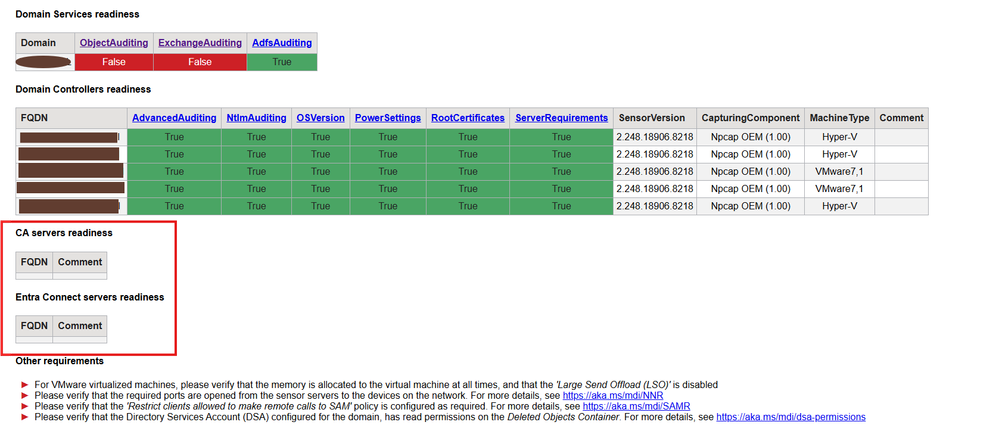This screenshot has width=999, height=430.
Task: Open the NtlmAuditing header link
Action: click(256, 118)
